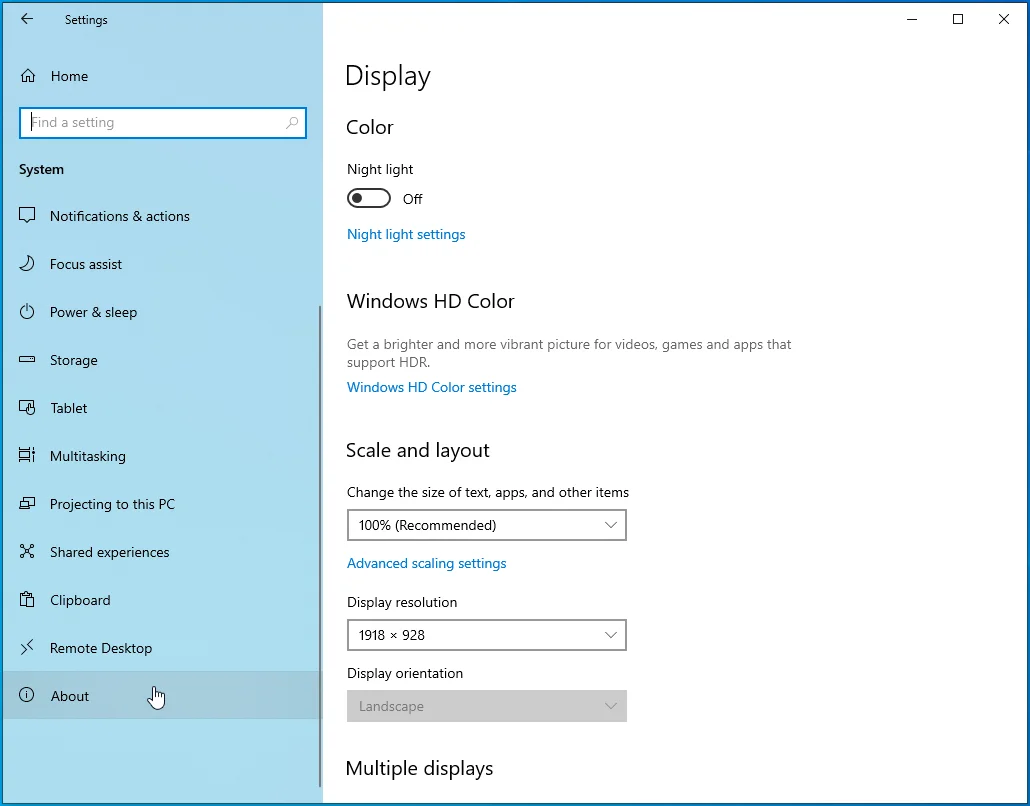Click the Home house icon
Viewport: 1030px width, 806px height.
[x=28, y=76]
